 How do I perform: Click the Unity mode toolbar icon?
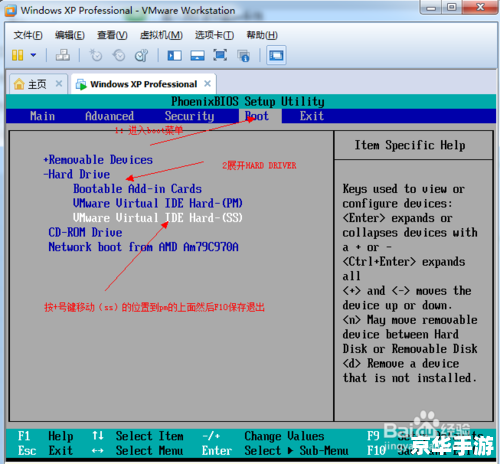(243, 55)
